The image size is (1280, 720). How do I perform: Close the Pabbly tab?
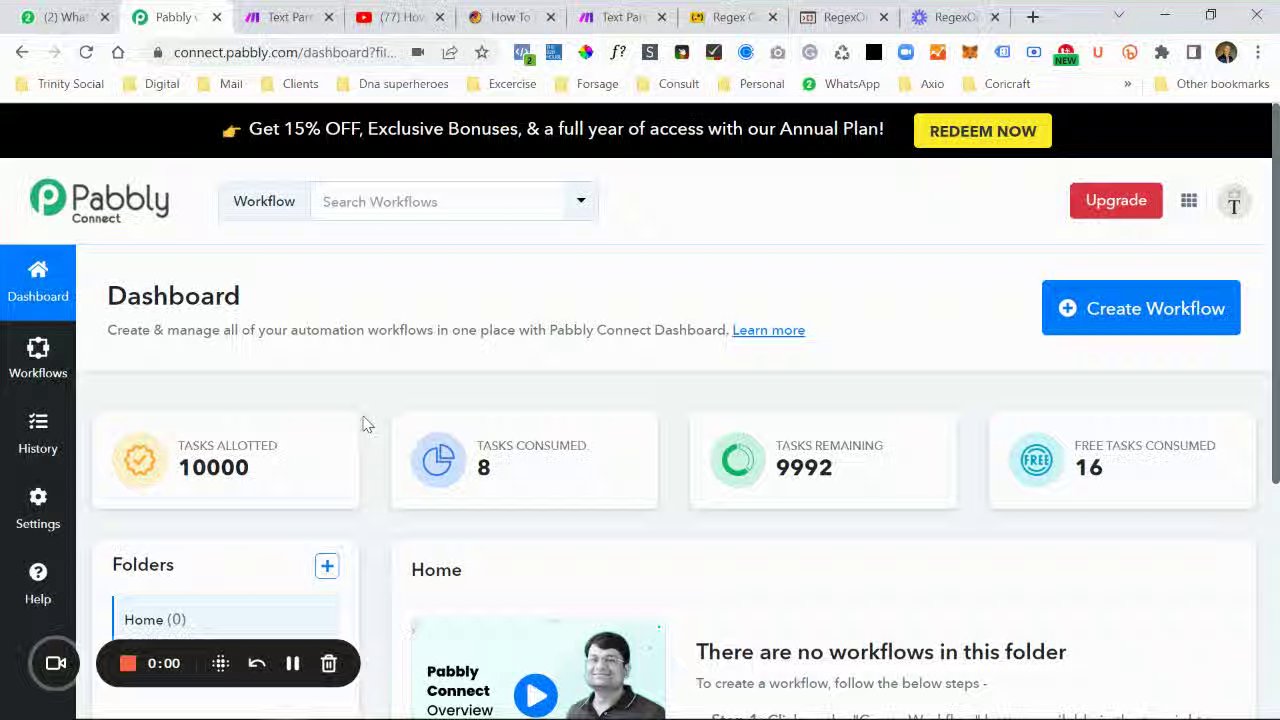217,17
